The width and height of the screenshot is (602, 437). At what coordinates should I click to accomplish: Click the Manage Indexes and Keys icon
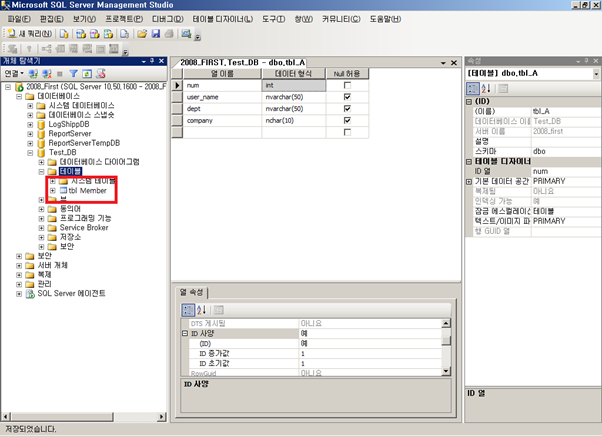click(60, 49)
